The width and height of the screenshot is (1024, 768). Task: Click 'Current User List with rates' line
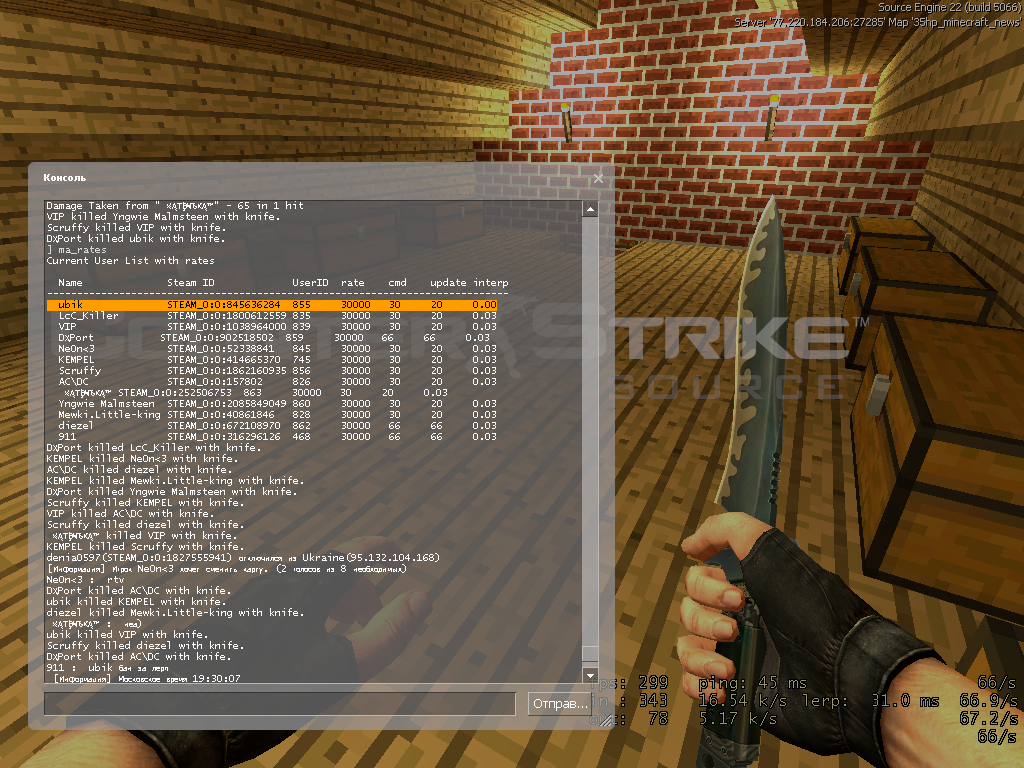(131, 261)
